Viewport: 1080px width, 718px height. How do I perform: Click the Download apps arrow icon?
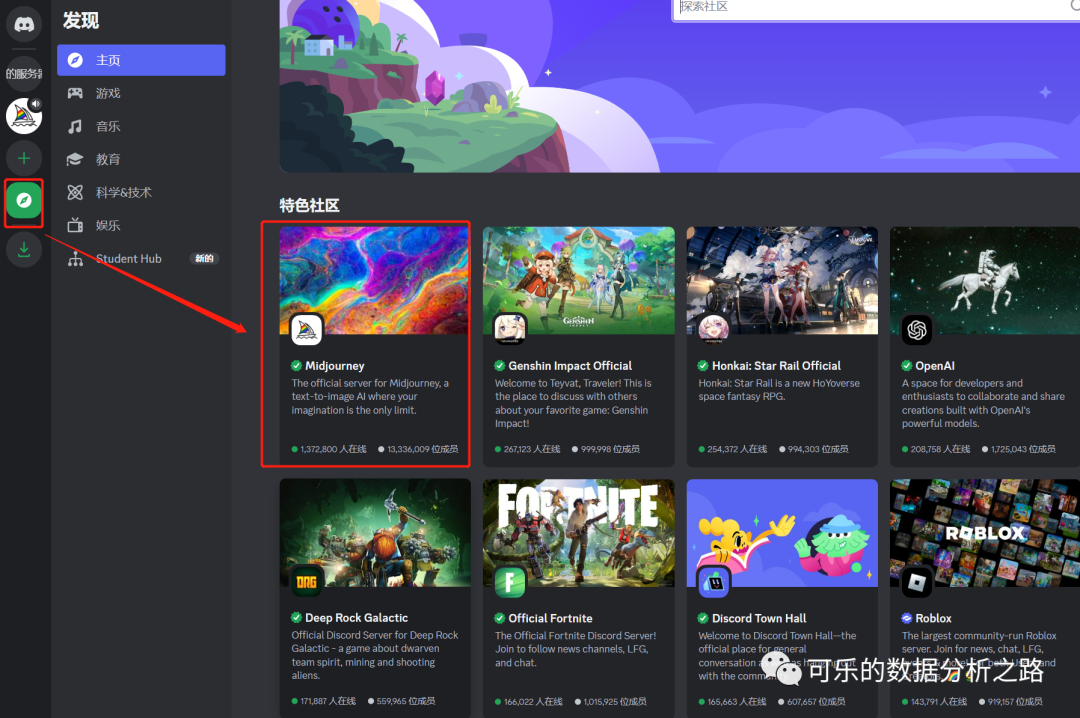(24, 249)
